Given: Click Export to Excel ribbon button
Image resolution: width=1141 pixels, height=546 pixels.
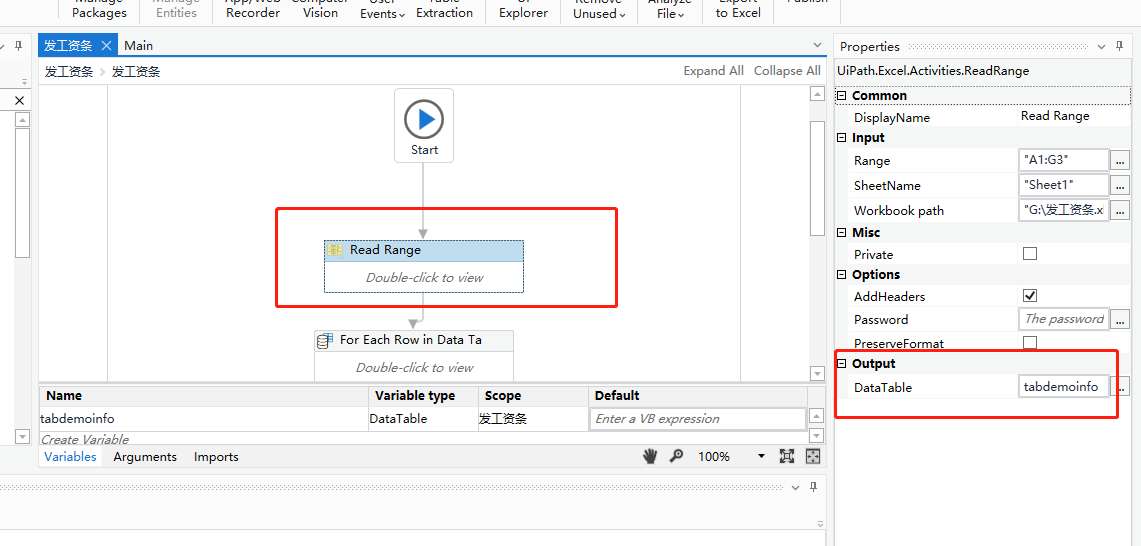Looking at the screenshot, I should [x=739, y=7].
